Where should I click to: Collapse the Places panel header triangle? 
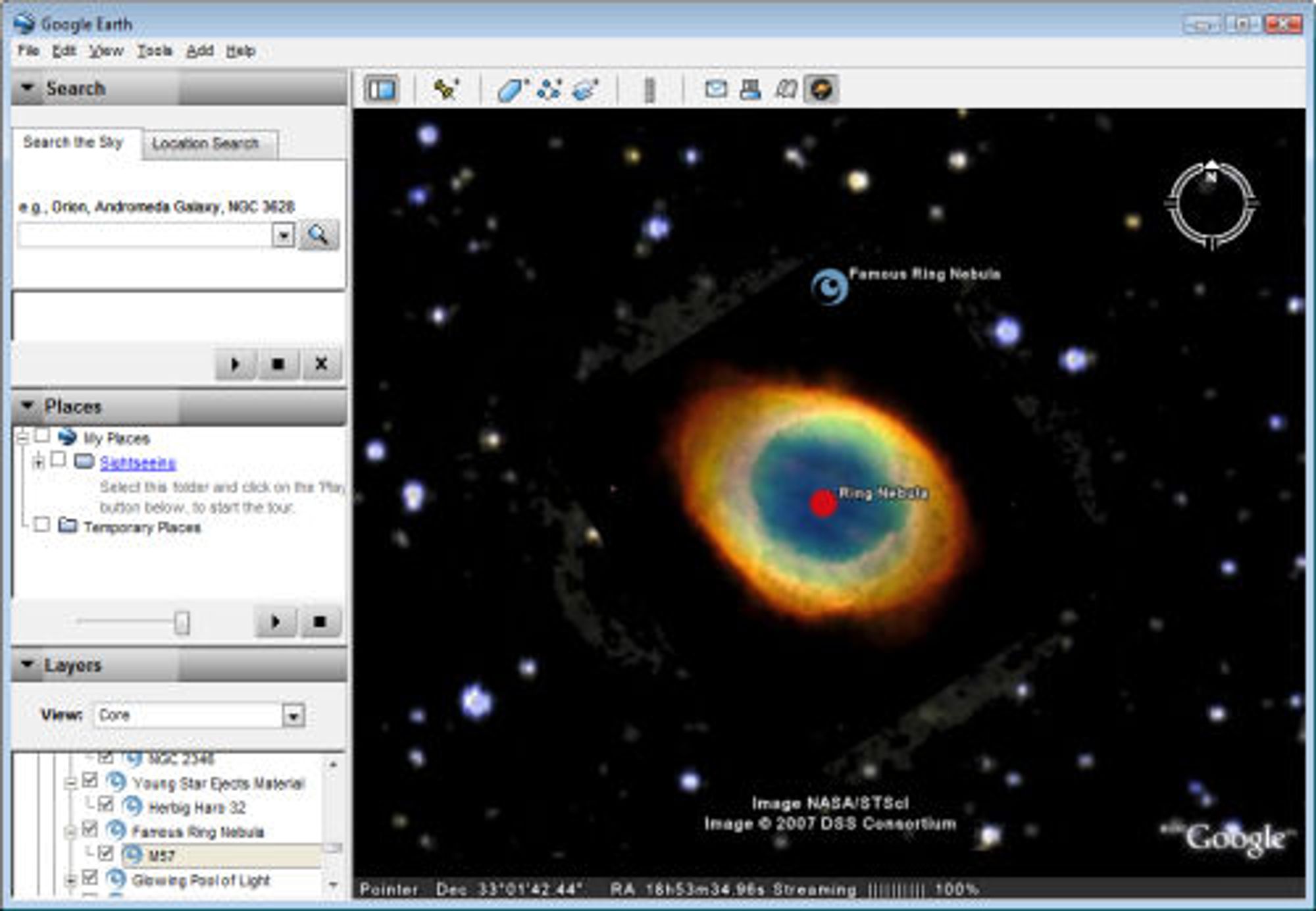pyautogui.click(x=28, y=405)
